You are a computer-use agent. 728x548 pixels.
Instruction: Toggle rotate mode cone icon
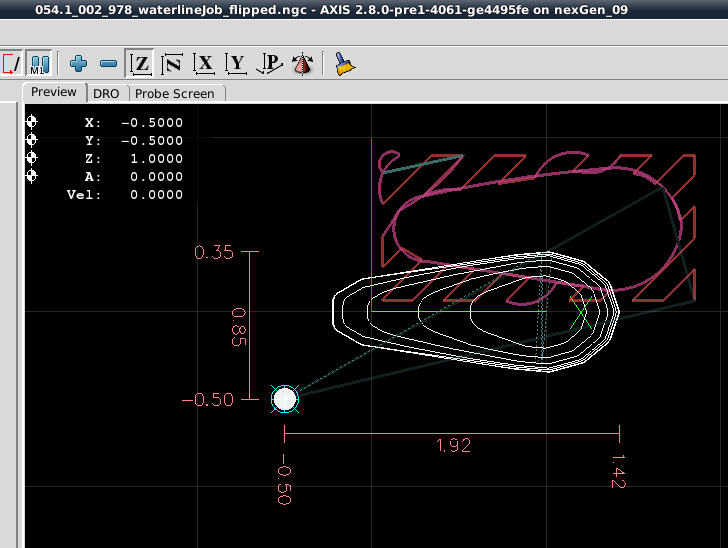point(301,64)
